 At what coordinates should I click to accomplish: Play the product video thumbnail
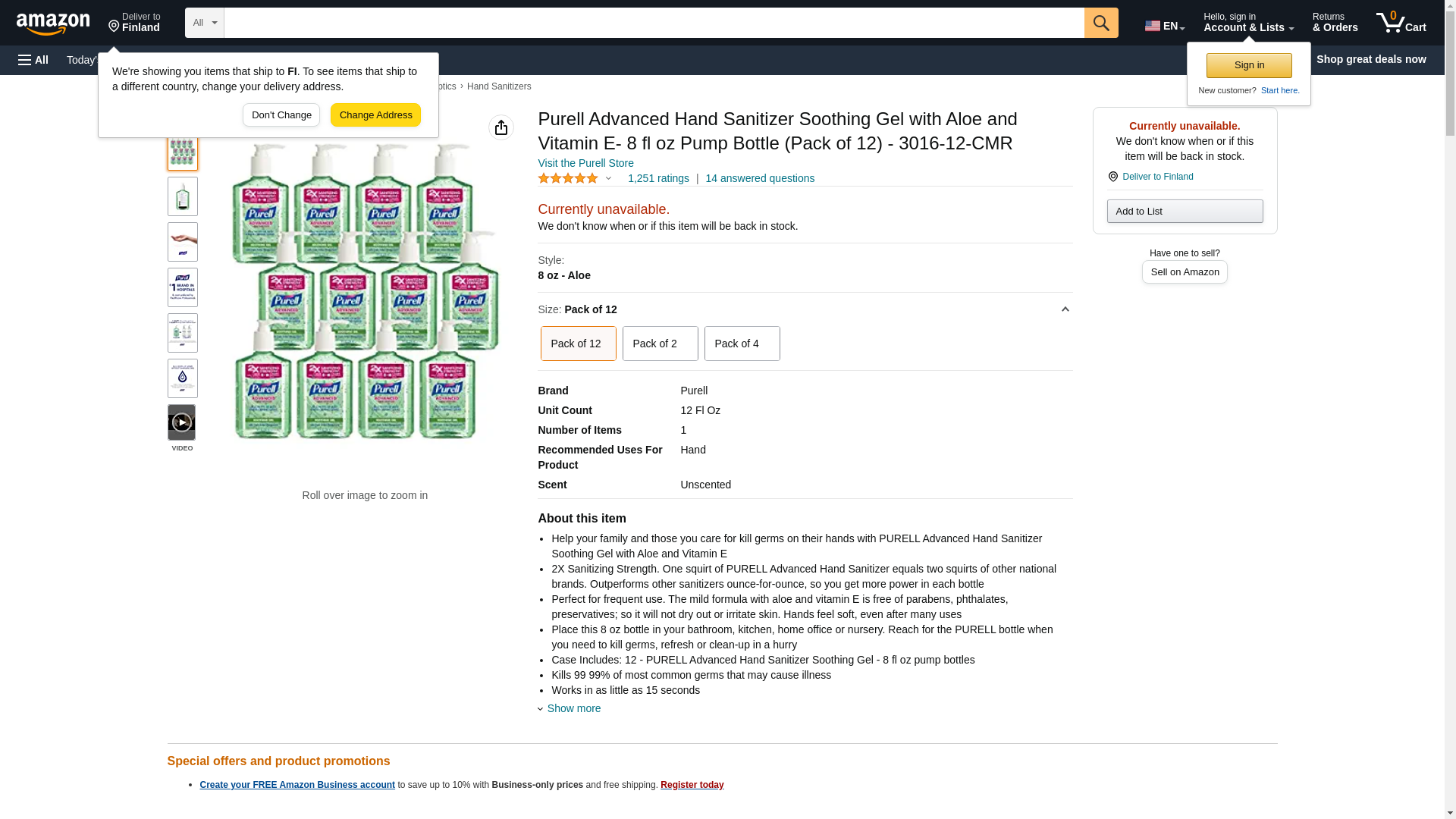(x=182, y=422)
